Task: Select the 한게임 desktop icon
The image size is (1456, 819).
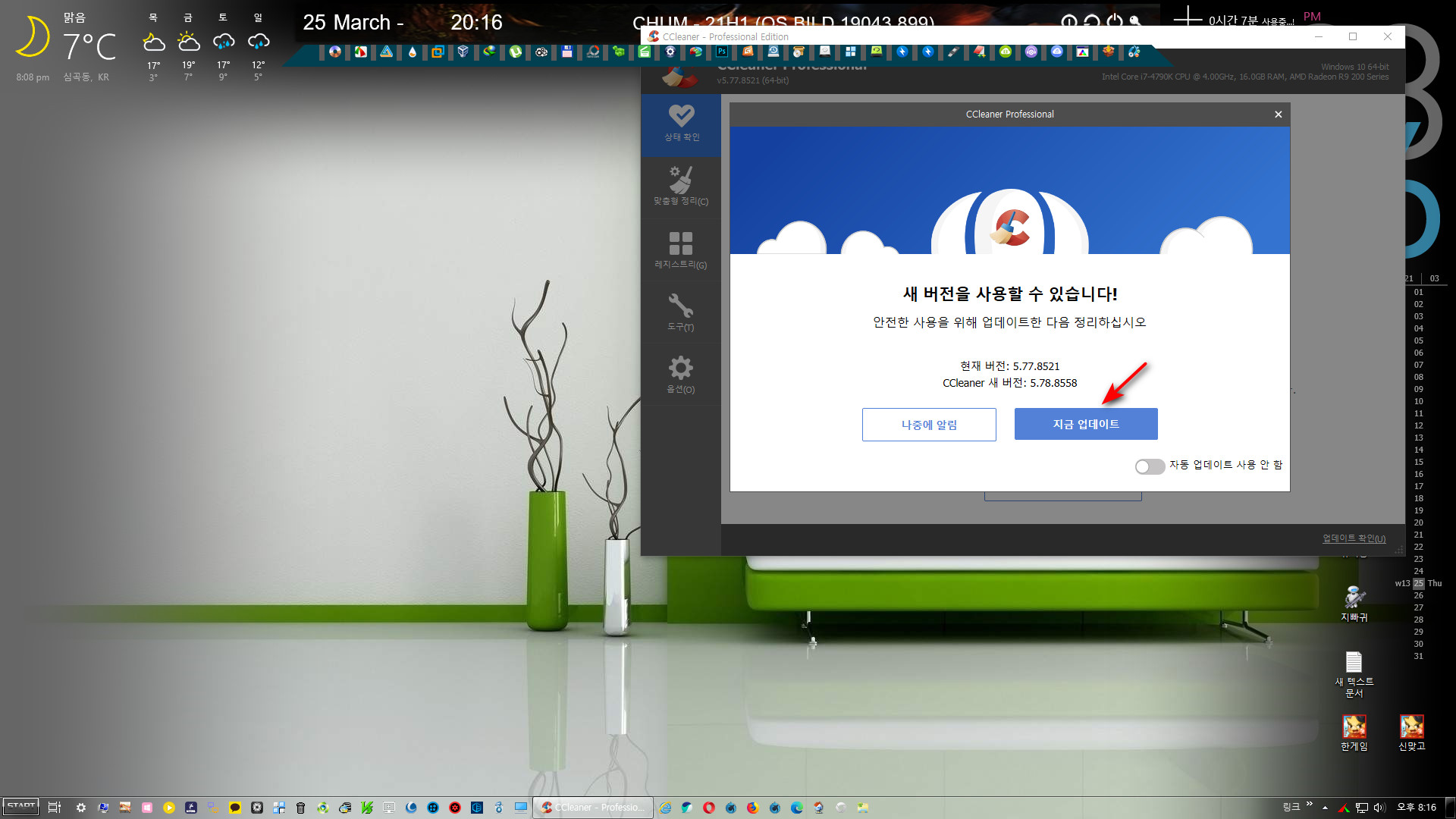Action: 1354,733
